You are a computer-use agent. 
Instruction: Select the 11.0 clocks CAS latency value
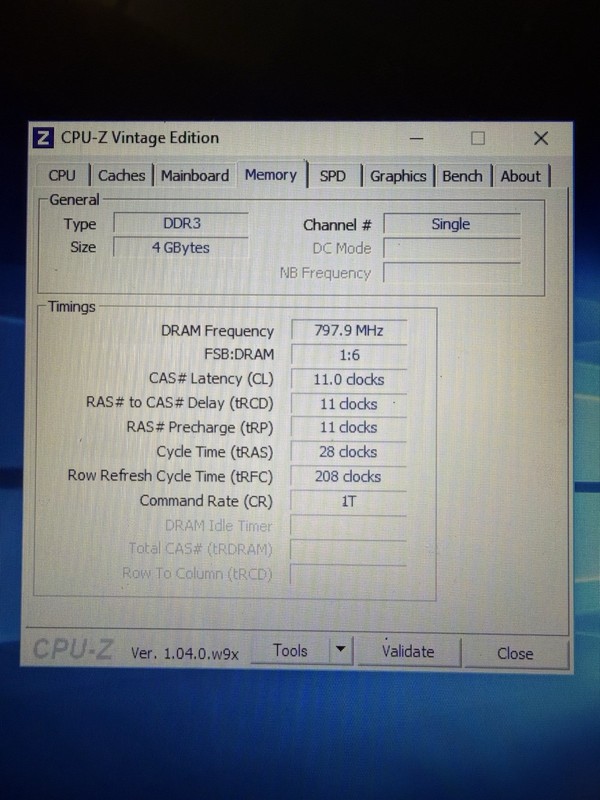(349, 379)
